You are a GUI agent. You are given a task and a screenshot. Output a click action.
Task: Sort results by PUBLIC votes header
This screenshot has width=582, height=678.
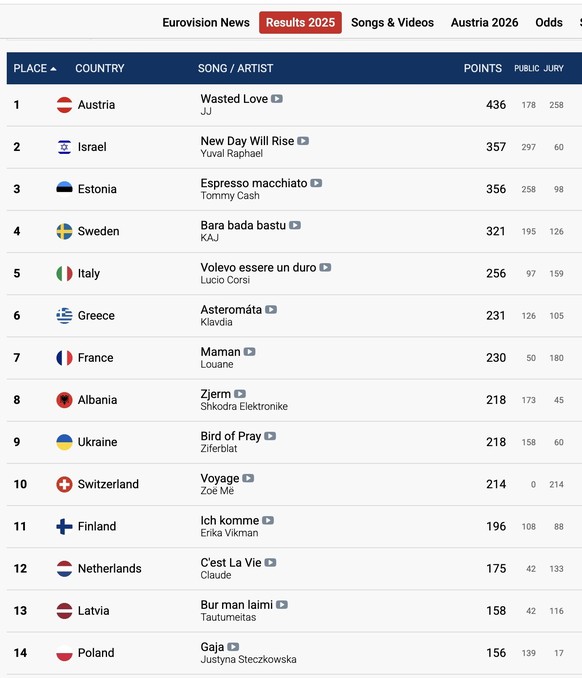point(526,68)
